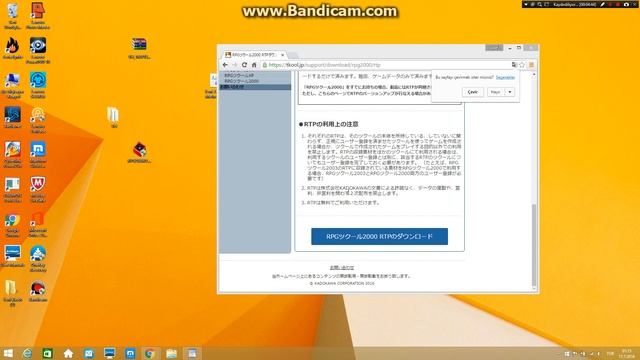Expand the dropdown next to Hayır
Screen dimensions: 640x360
[510, 92]
